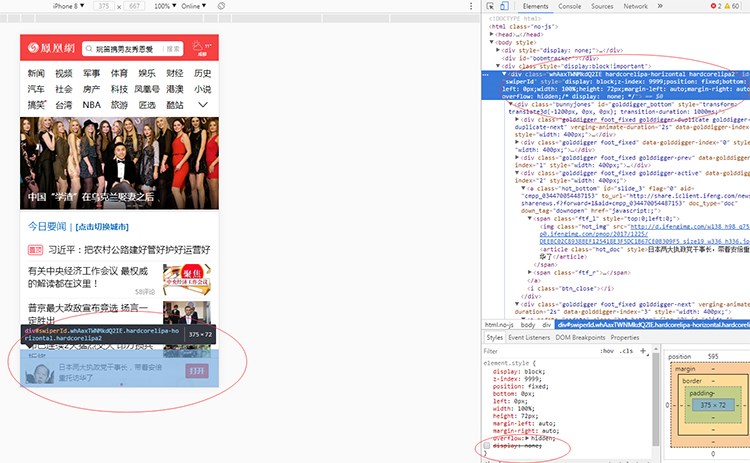Toggle the device toolbar icon
The height and width of the screenshot is (463, 750).
pos(504,6)
